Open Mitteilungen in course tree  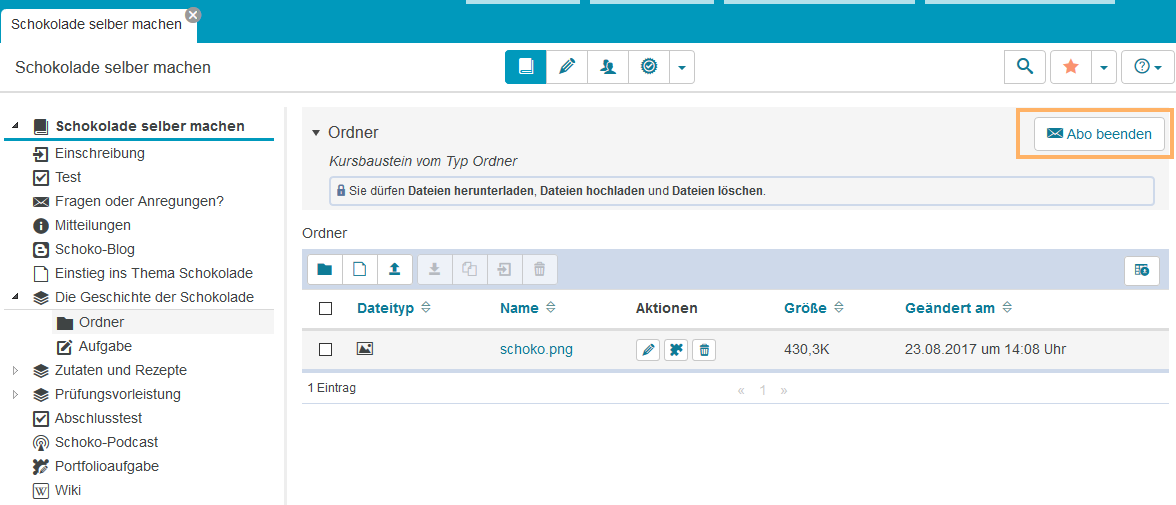[x=92, y=225]
